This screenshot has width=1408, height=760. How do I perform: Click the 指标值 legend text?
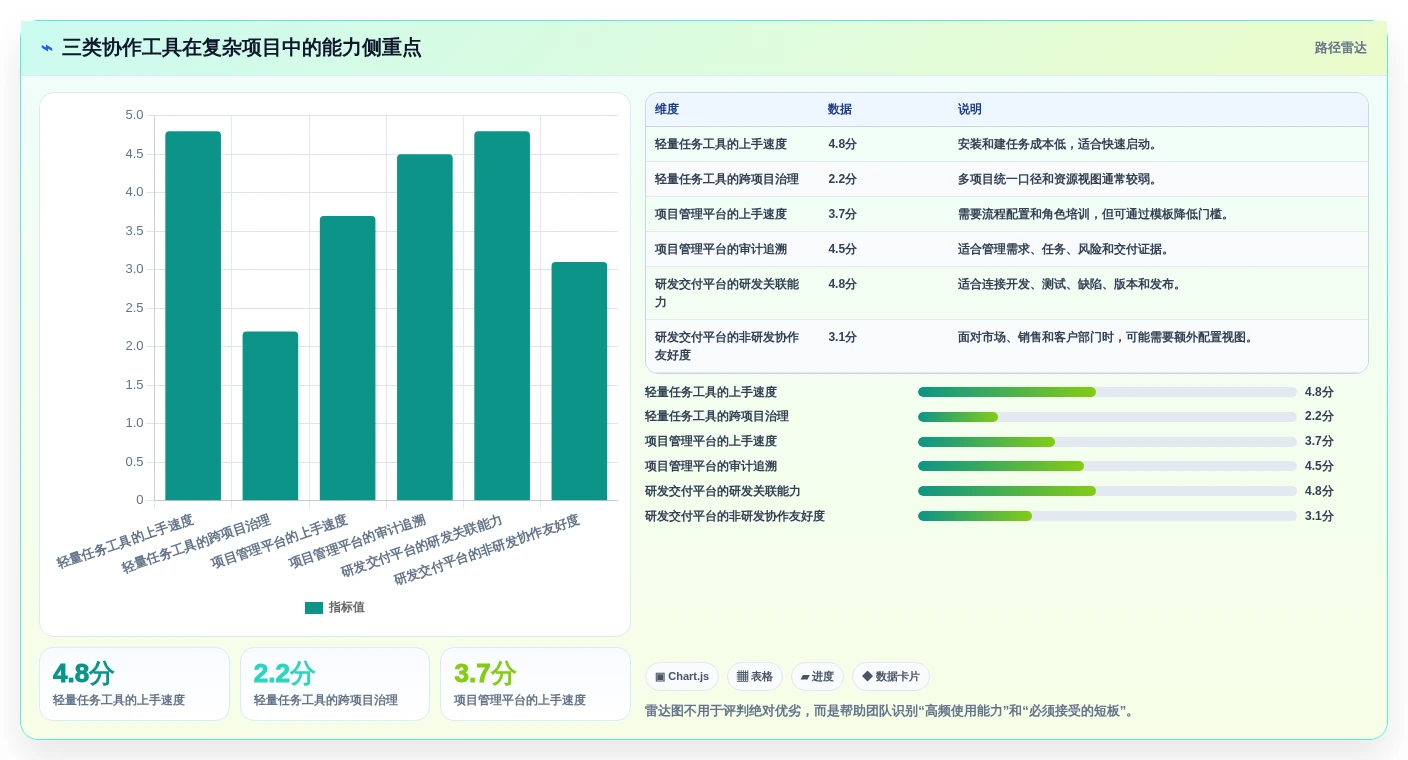(347, 608)
